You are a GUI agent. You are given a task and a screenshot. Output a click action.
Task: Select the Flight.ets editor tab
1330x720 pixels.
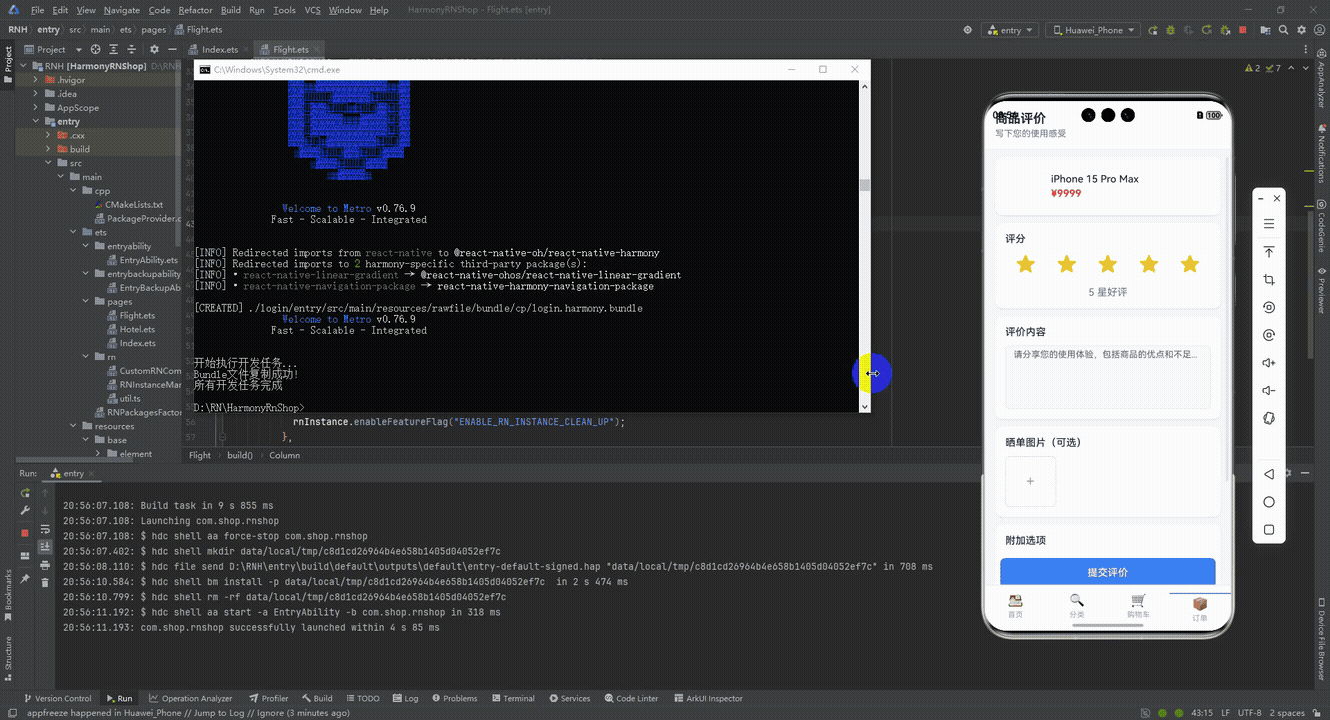pos(290,49)
